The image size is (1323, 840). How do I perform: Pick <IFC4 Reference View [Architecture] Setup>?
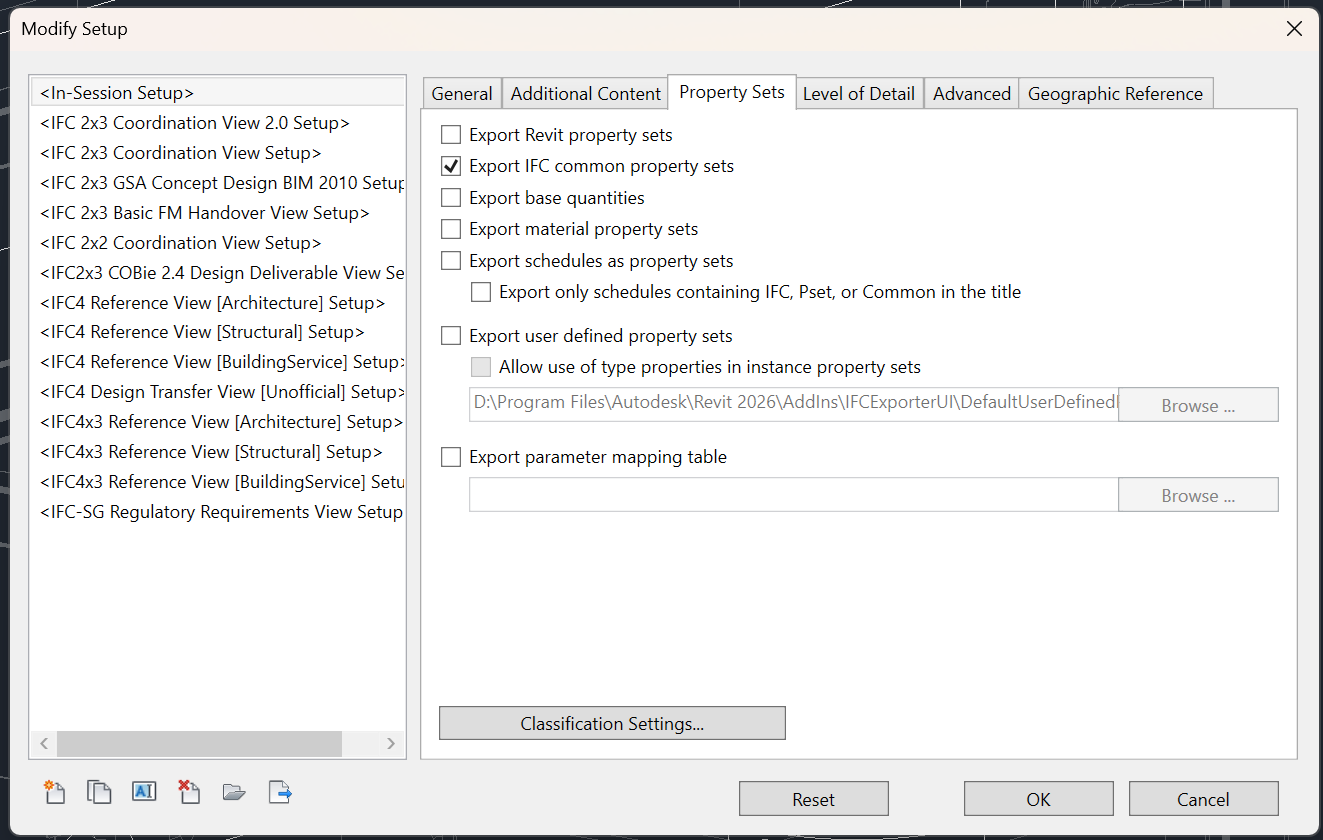coord(218,303)
